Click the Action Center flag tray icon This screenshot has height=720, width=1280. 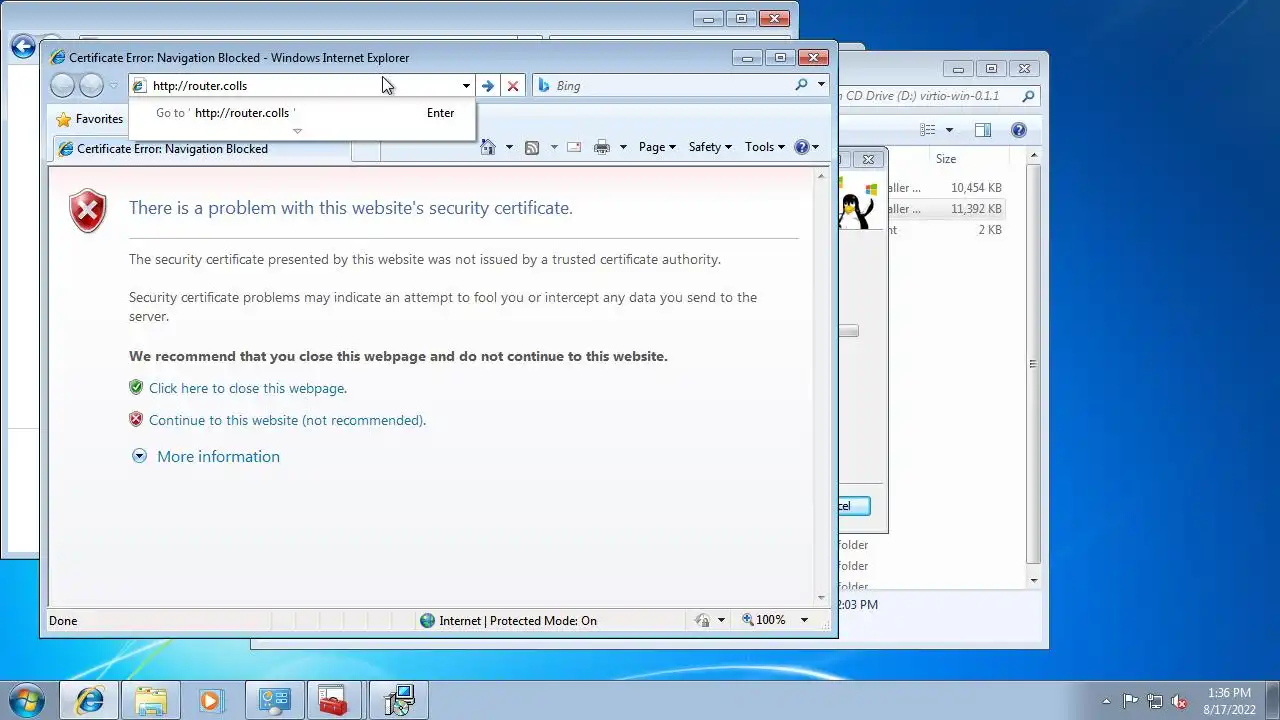click(x=1130, y=701)
